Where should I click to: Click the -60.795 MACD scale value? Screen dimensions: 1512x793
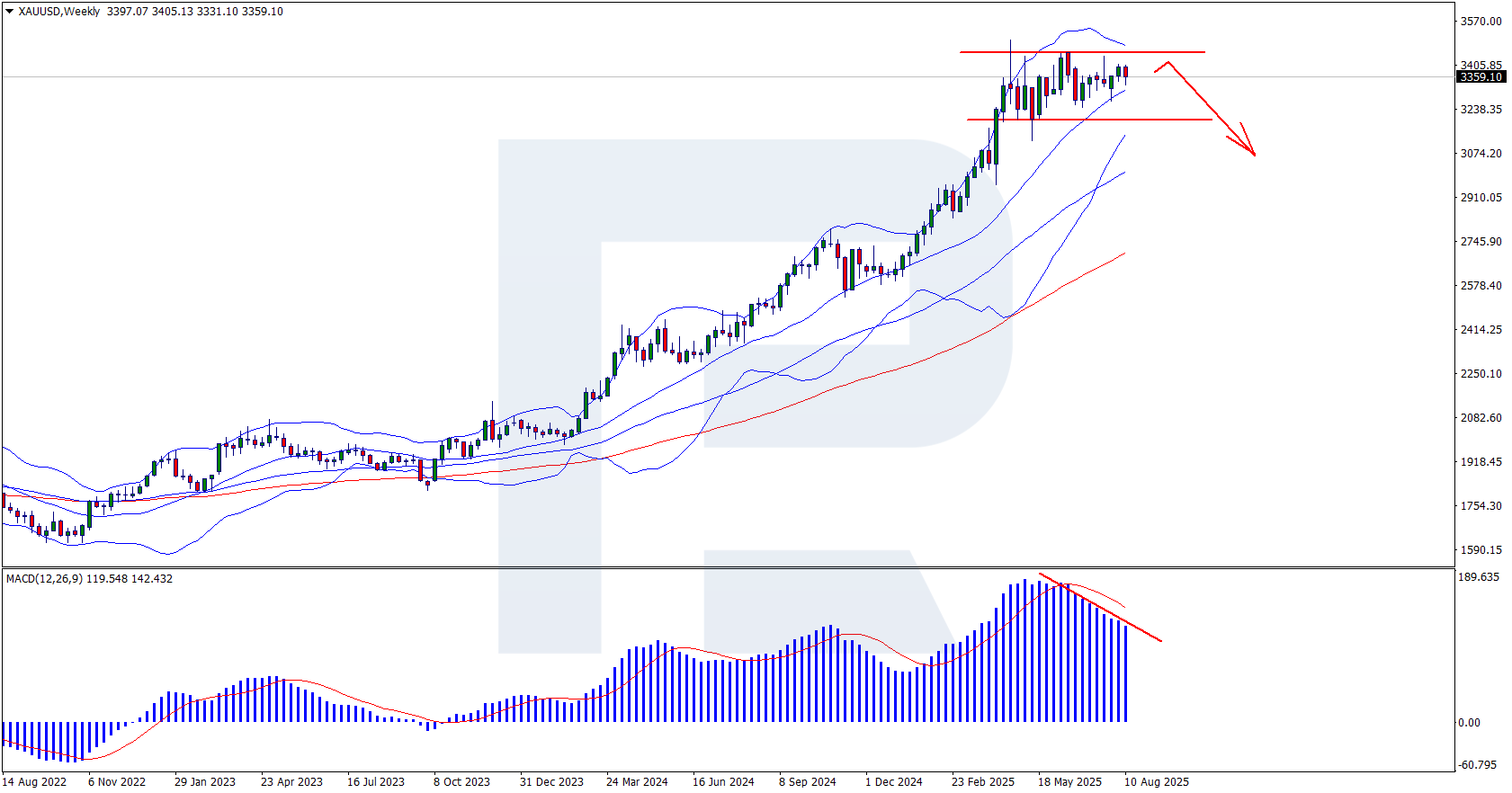(x=1478, y=765)
